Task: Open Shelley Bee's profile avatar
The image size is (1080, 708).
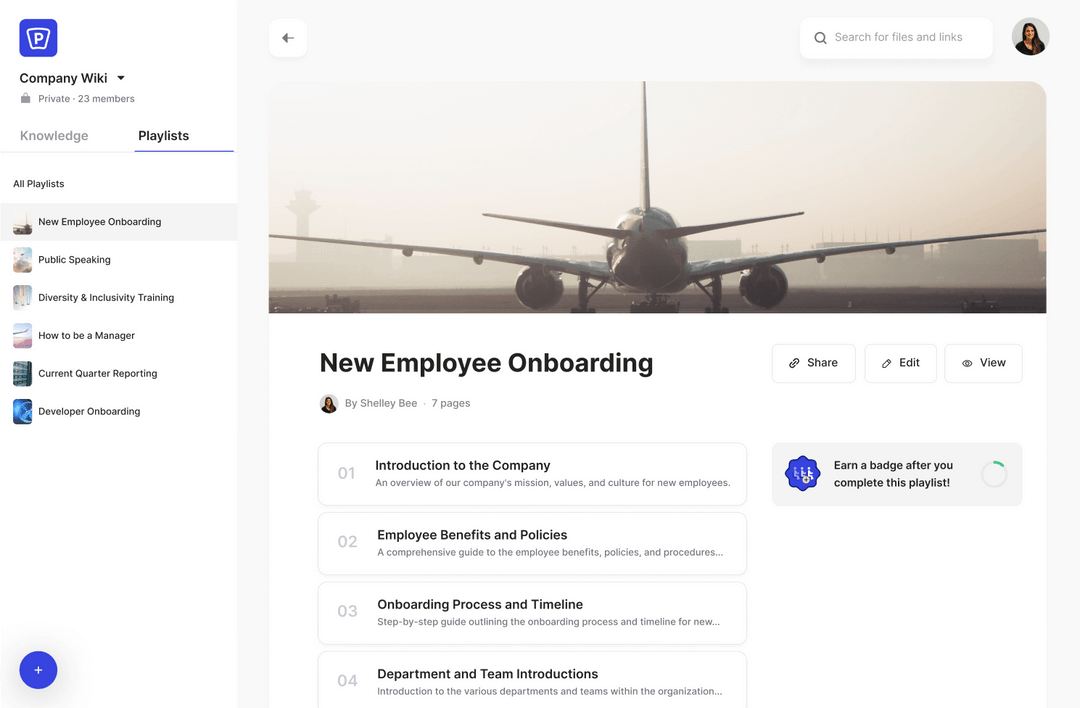Action: (x=329, y=403)
